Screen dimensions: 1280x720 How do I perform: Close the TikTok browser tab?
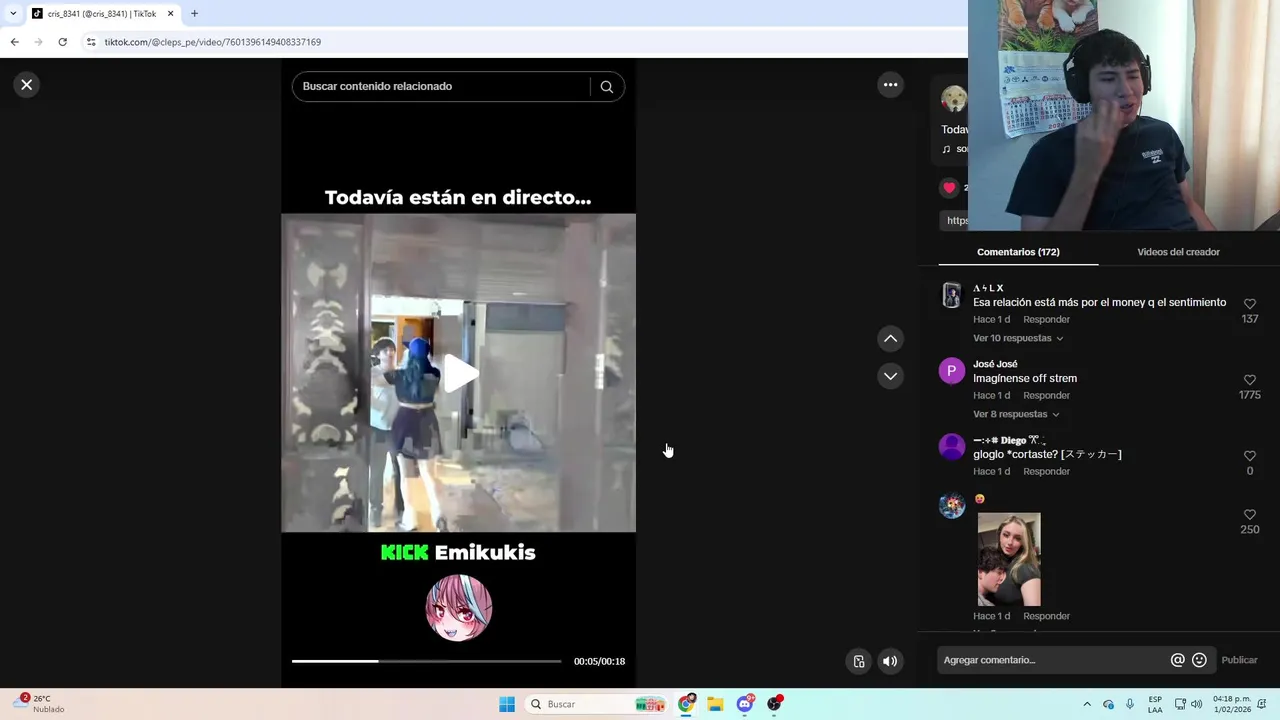[170, 14]
